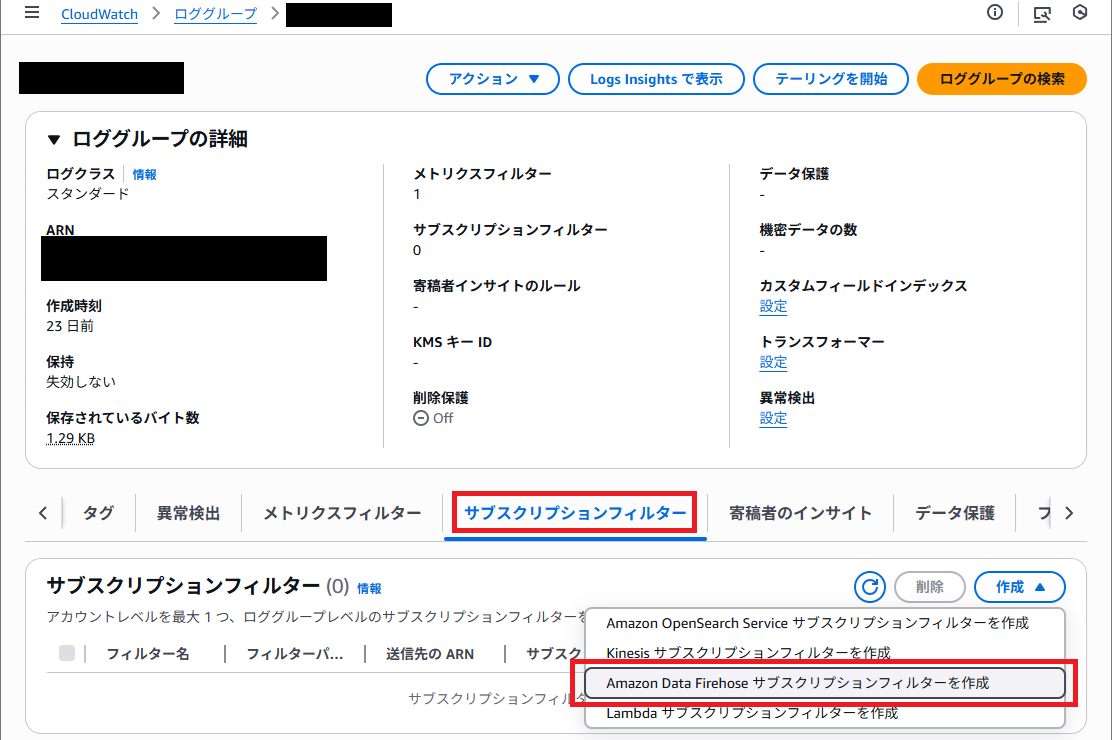Choose Amazon Data Firehose filter creation
The width and height of the screenshot is (1112, 740).
[x=825, y=683]
